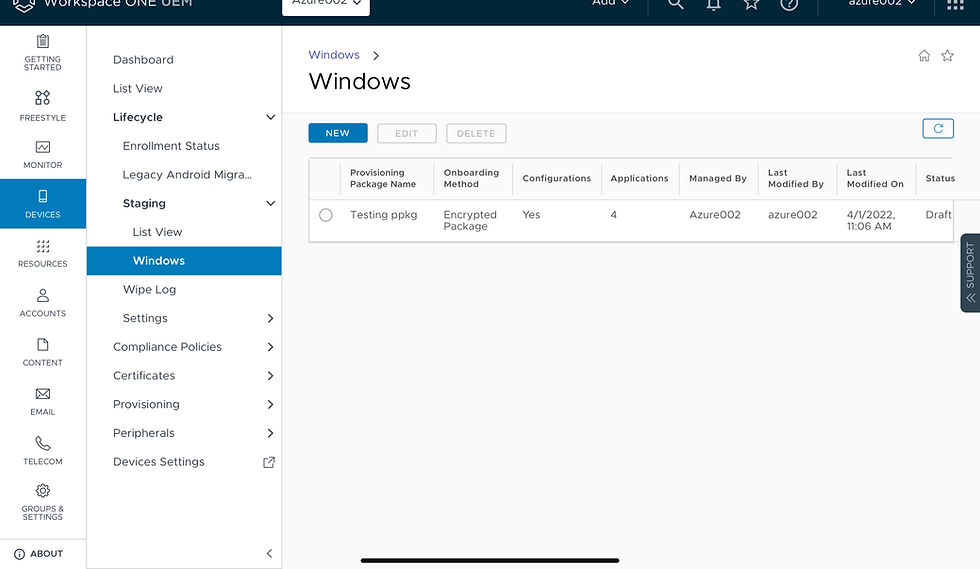Select the Devices sidebar icon
The height and width of the screenshot is (569, 980).
point(42,204)
